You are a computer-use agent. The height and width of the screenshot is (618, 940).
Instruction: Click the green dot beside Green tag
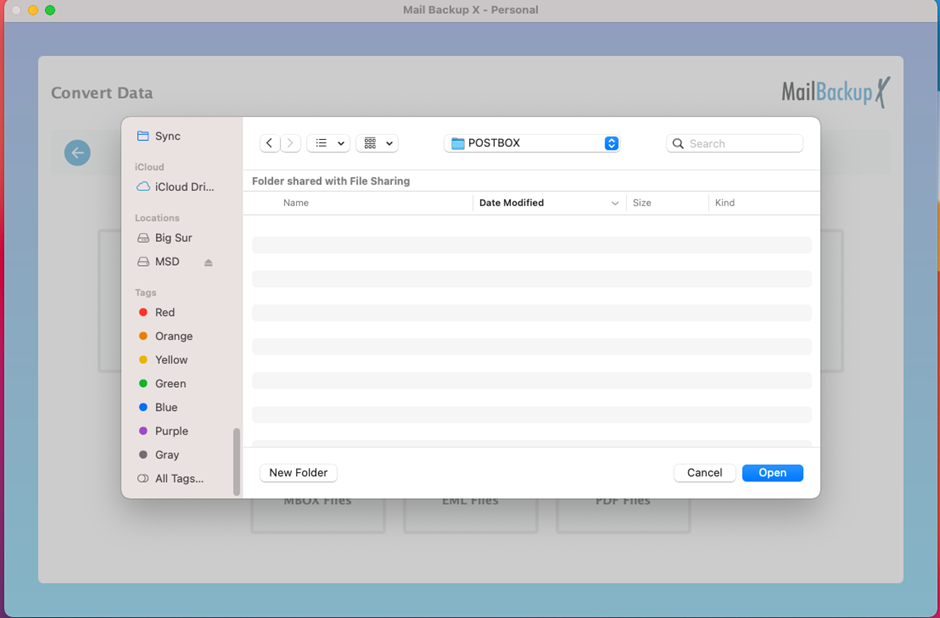click(x=143, y=384)
